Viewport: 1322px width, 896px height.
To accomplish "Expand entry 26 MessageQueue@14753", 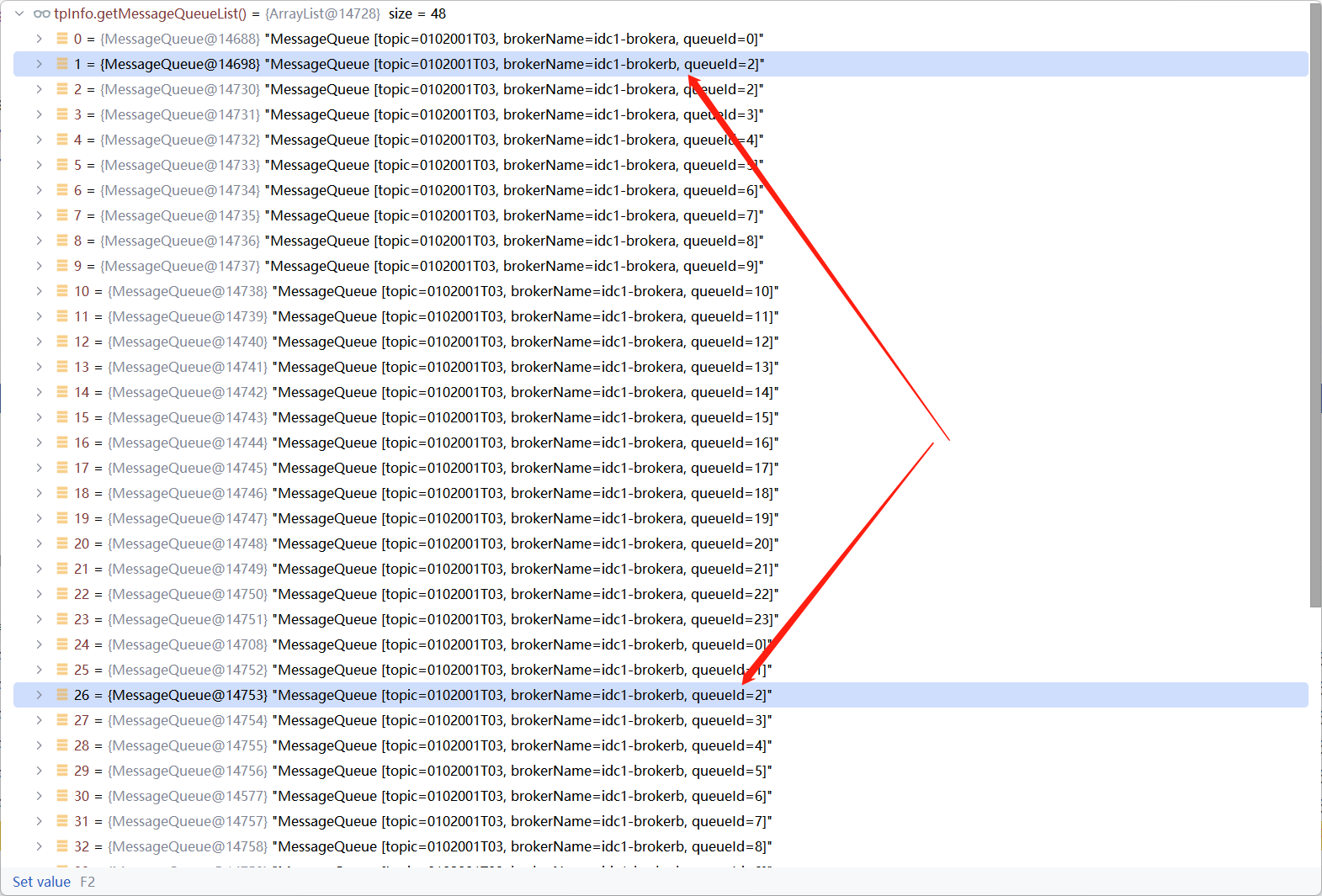I will pyautogui.click(x=39, y=695).
